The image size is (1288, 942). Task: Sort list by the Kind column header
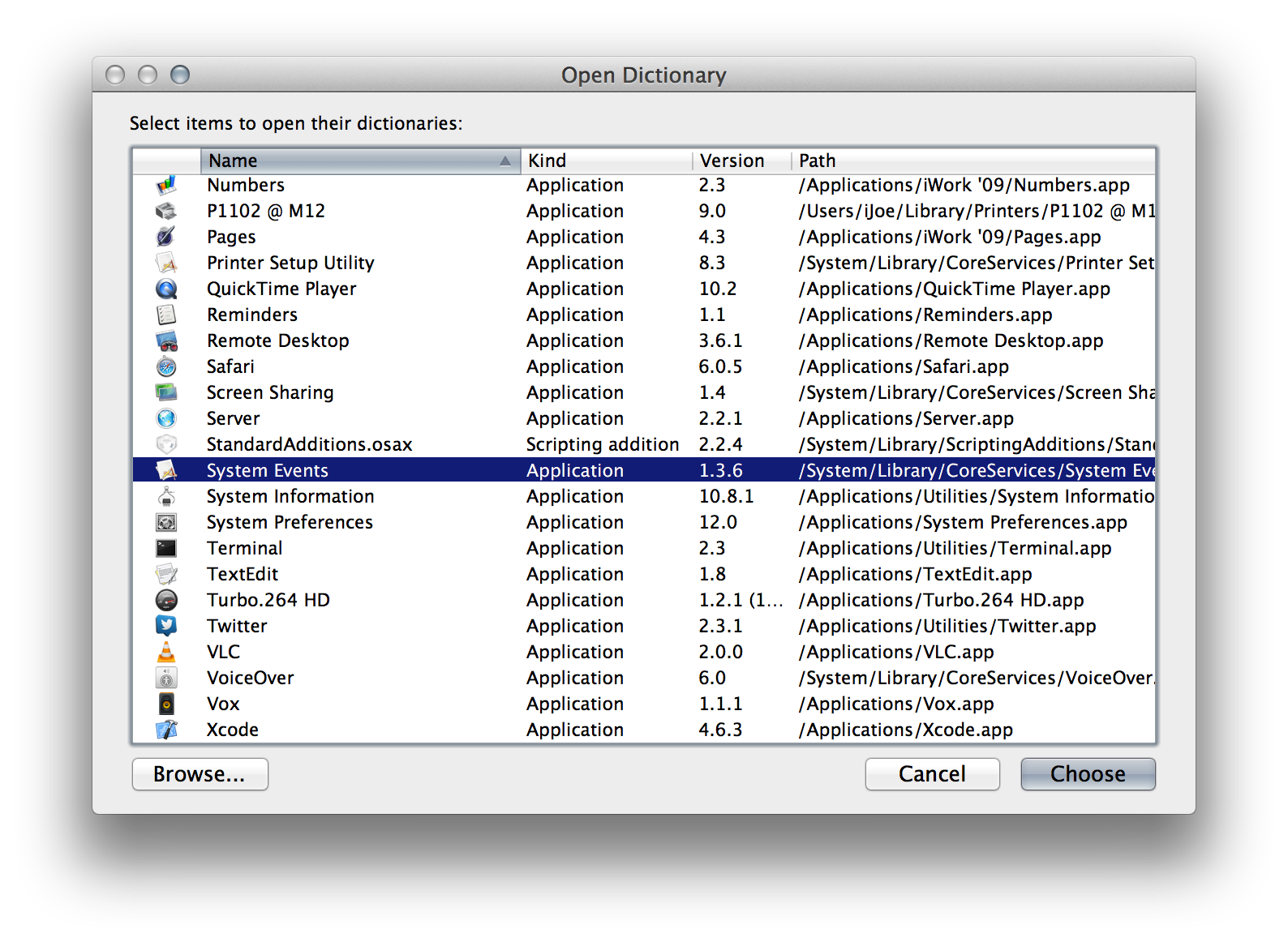[x=606, y=161]
